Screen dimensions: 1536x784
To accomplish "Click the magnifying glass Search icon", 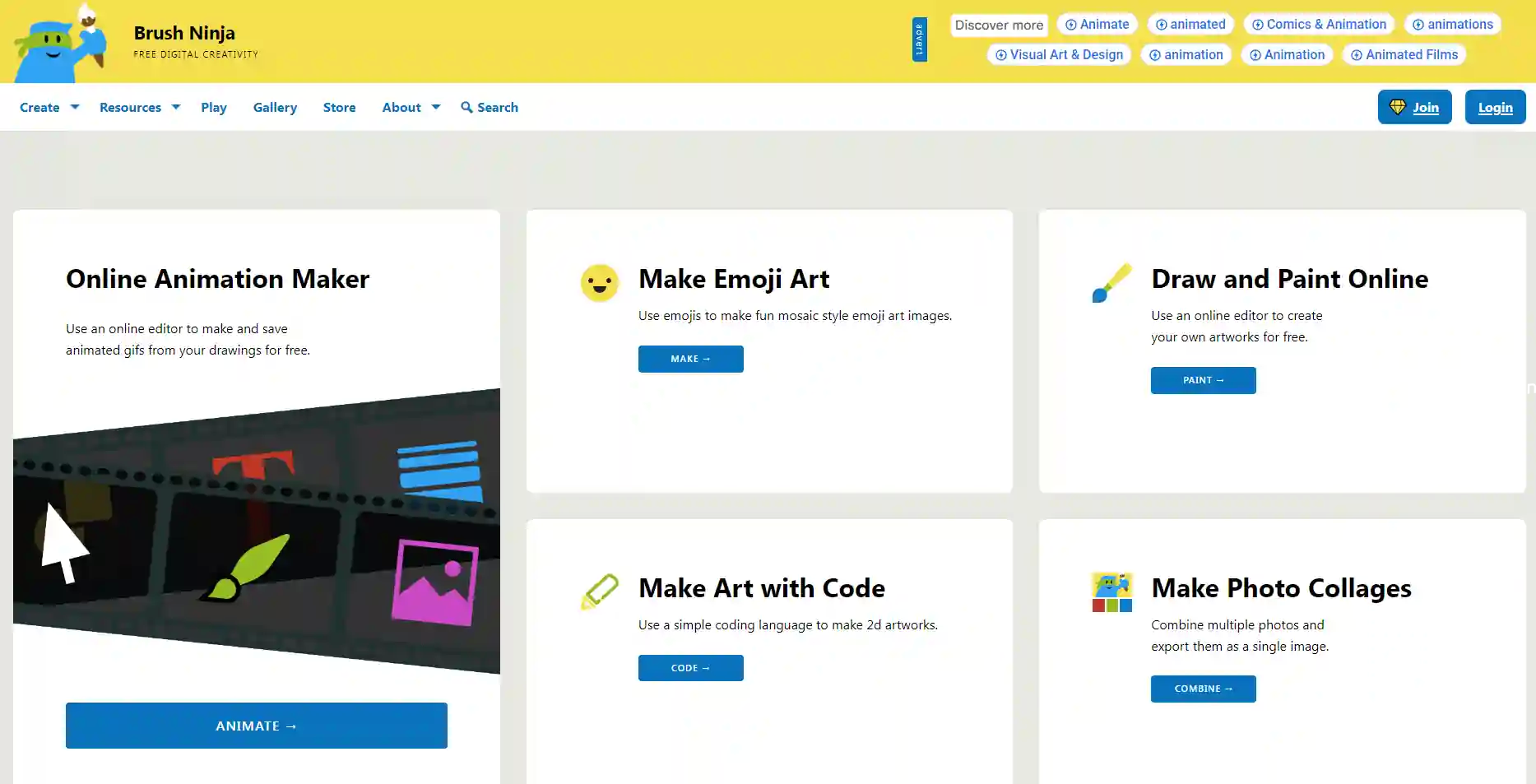I will pyautogui.click(x=466, y=108).
